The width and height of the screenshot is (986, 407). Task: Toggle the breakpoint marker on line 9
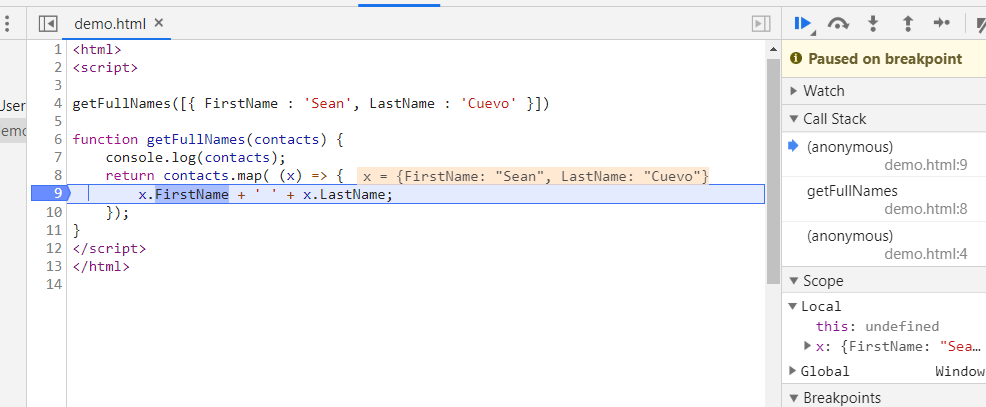pyautogui.click(x=50, y=194)
